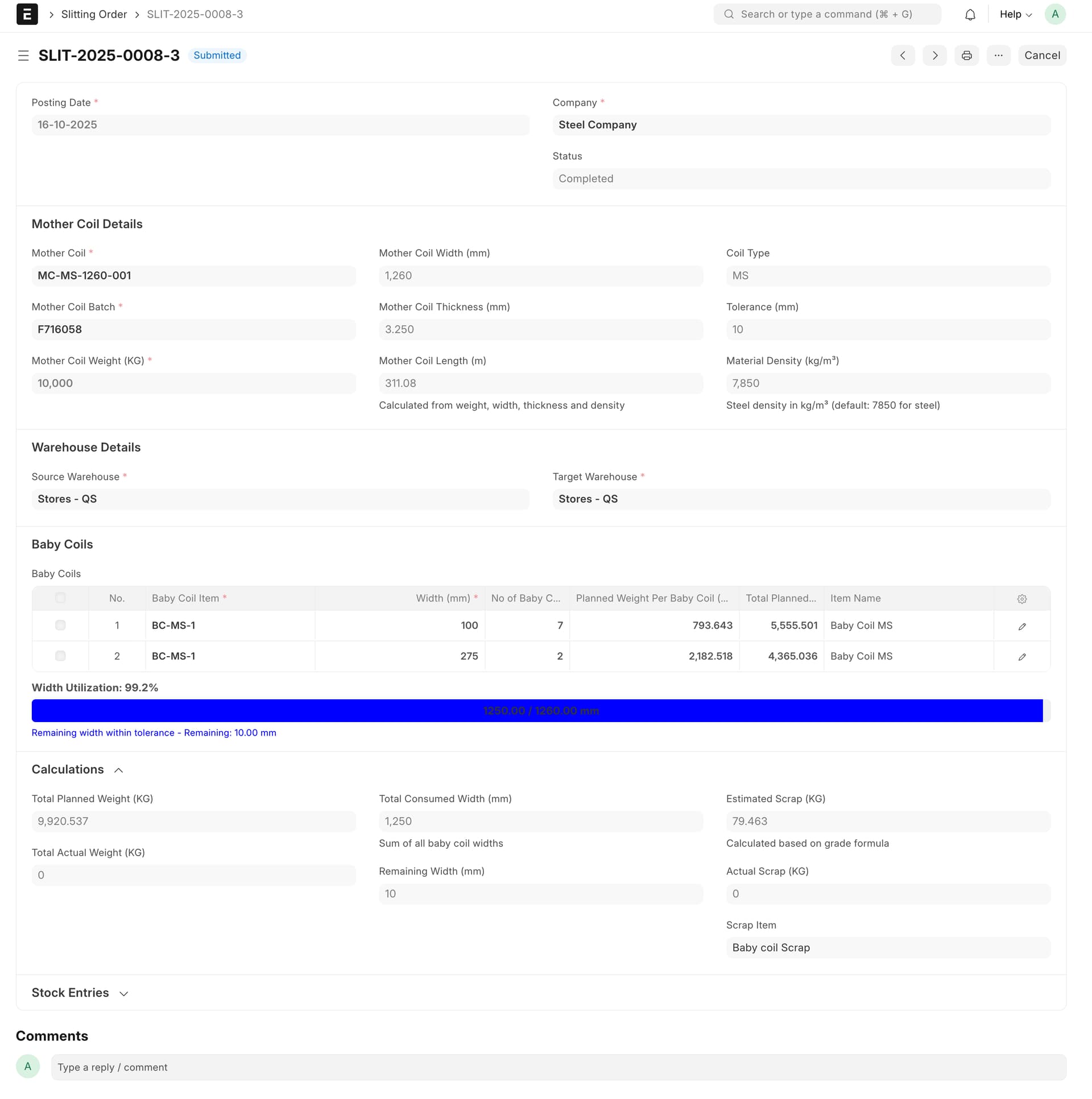Open the Help dropdown

1015,15
